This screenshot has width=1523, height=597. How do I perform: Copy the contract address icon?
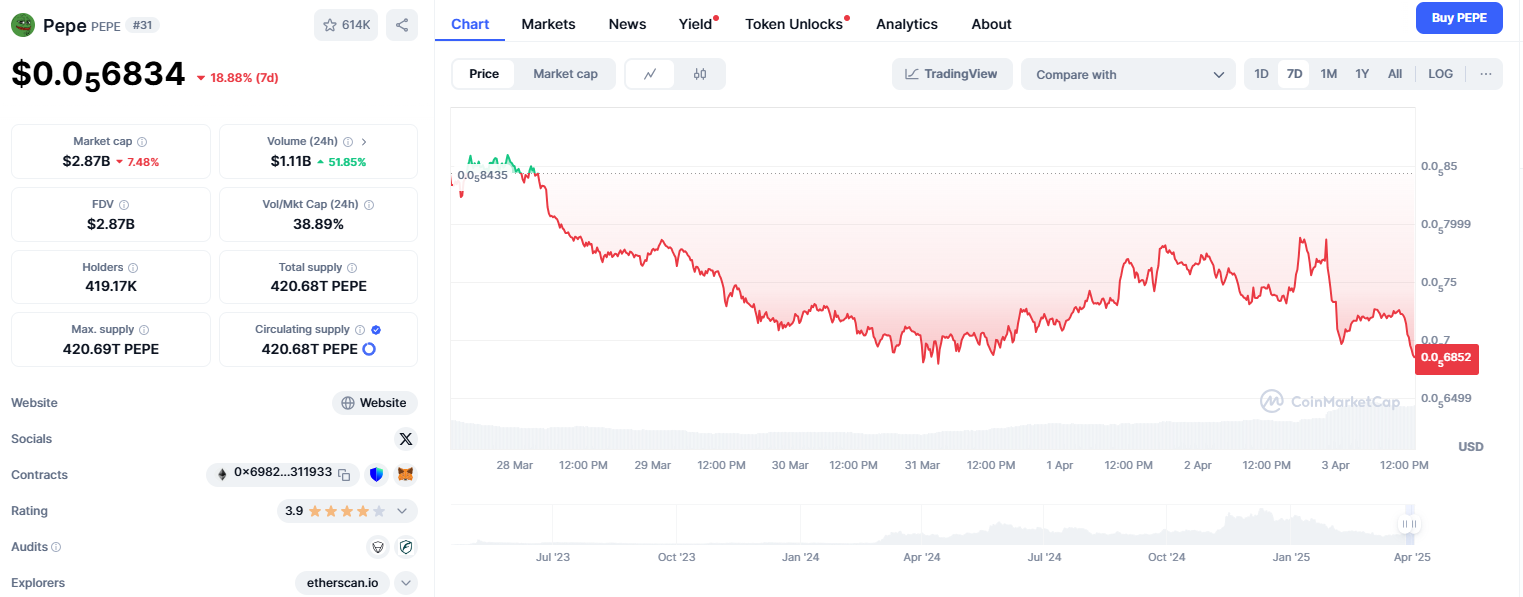(x=344, y=474)
